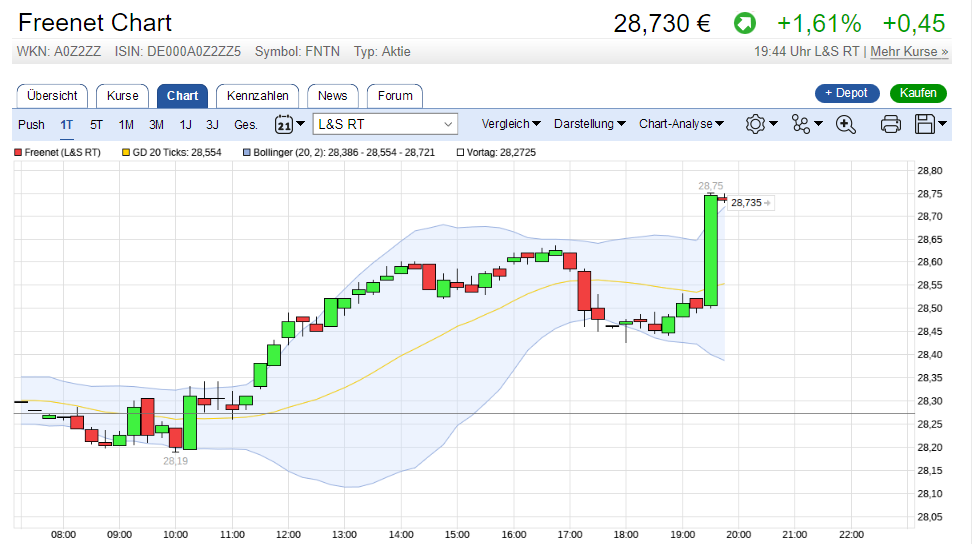
Task: Switch to the Kennzahlen tab
Action: point(258,96)
